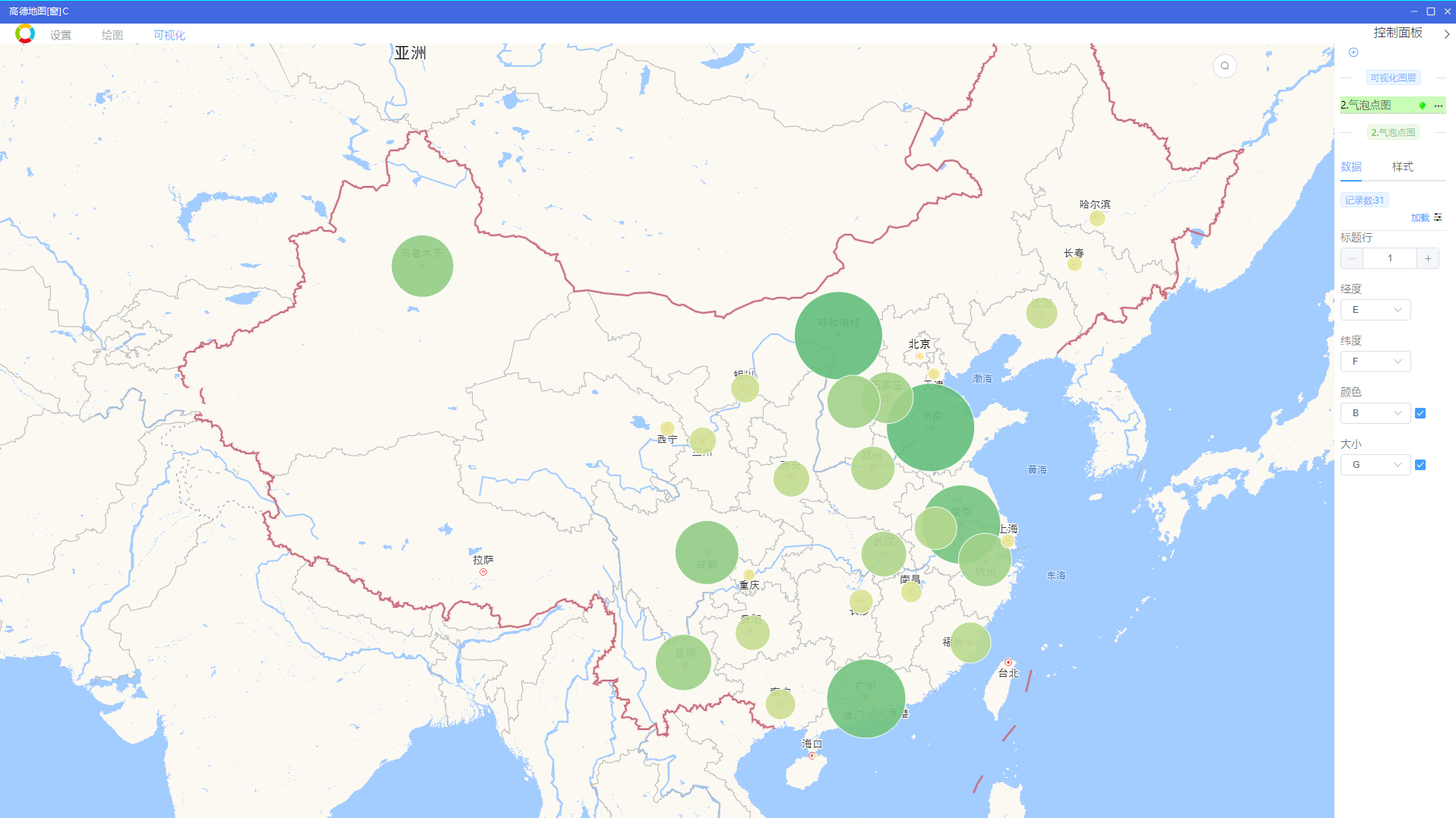Select the 2.气泡点图 layer row
This screenshot has height=818, width=1456.
1393,105
